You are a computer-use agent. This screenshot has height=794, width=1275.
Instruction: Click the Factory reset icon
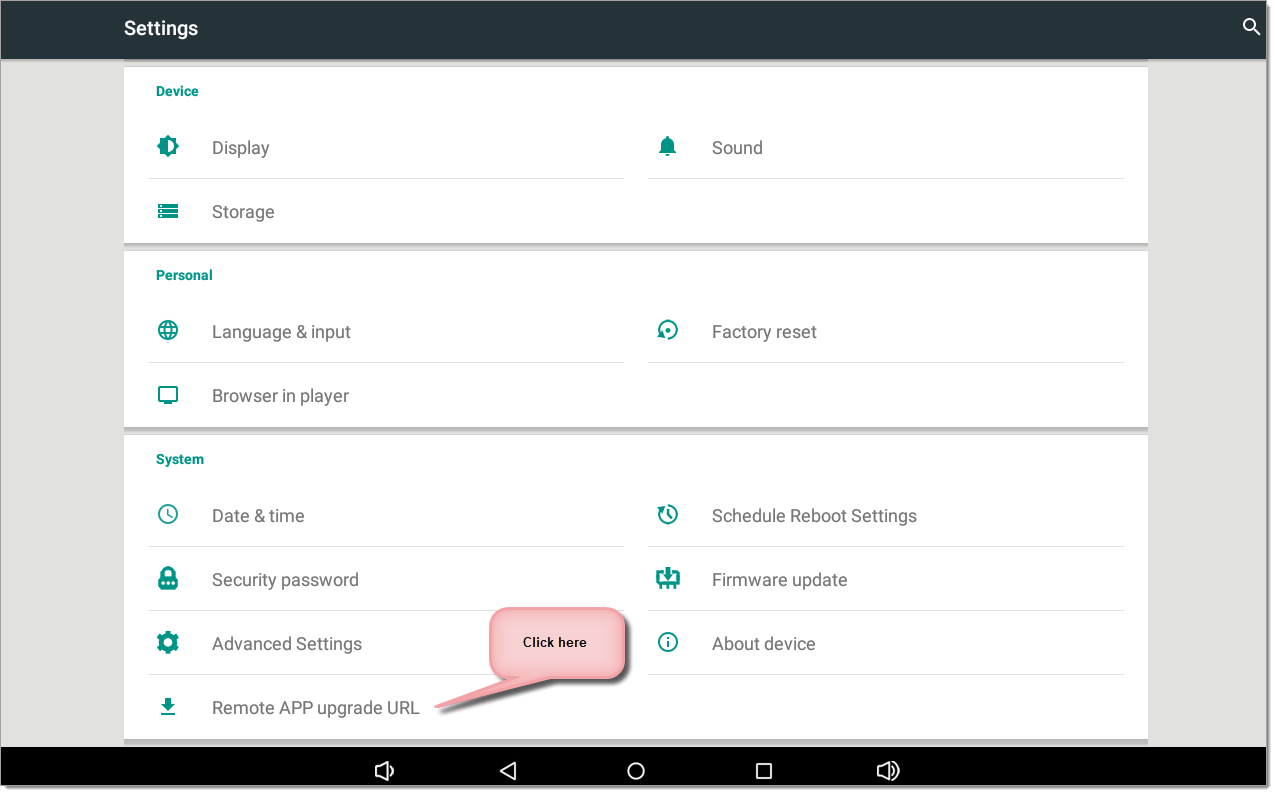tap(668, 330)
